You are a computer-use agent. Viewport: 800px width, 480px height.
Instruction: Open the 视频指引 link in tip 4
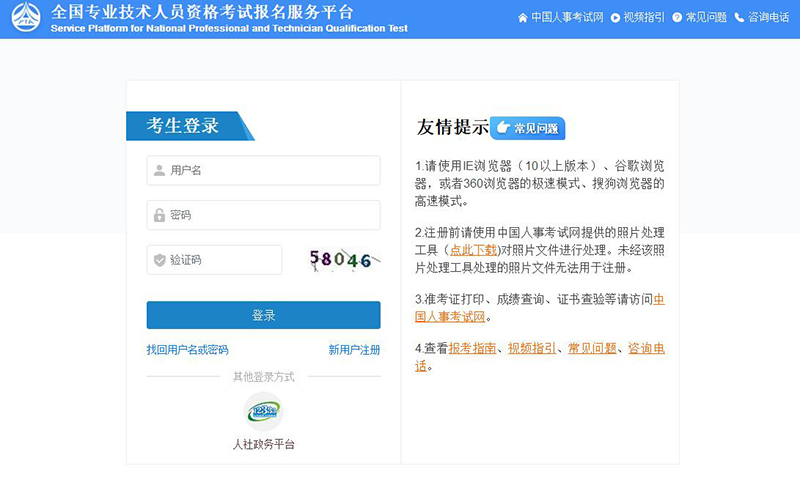(x=532, y=348)
